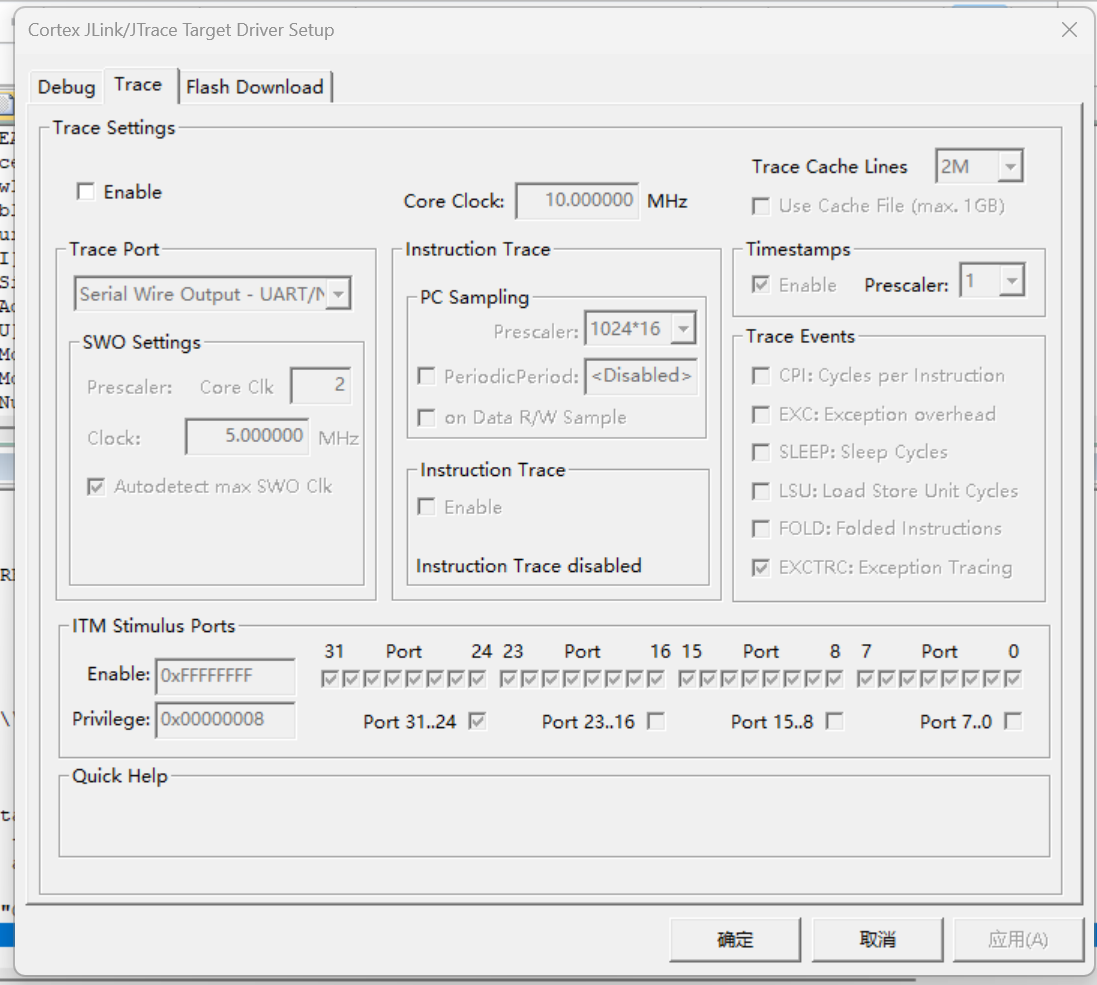Toggle ITM stimulus port 7 checkbox
The height and width of the screenshot is (985, 1097).
(x=865, y=679)
